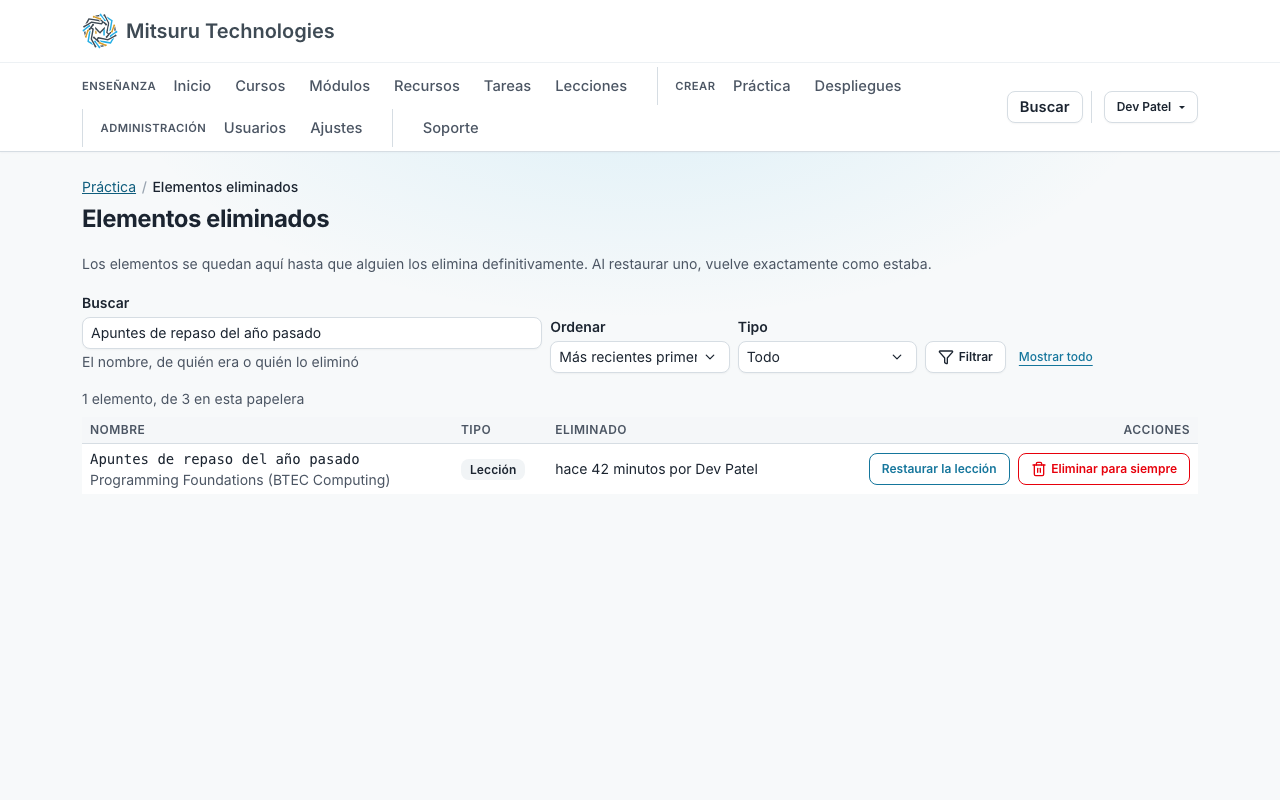Select Tareas in the nav bar

click(x=507, y=86)
